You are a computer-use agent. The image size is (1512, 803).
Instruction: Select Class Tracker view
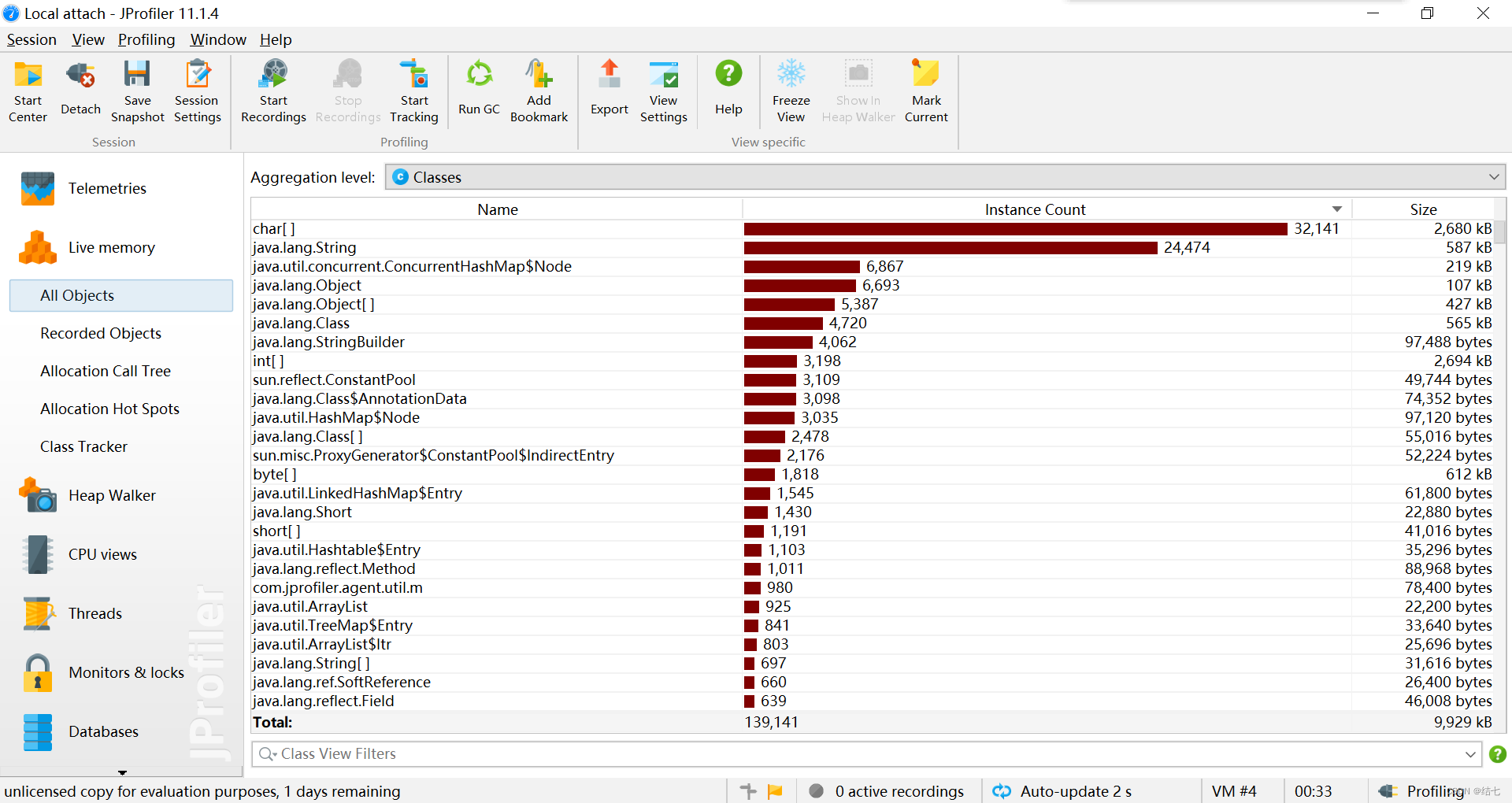click(83, 446)
